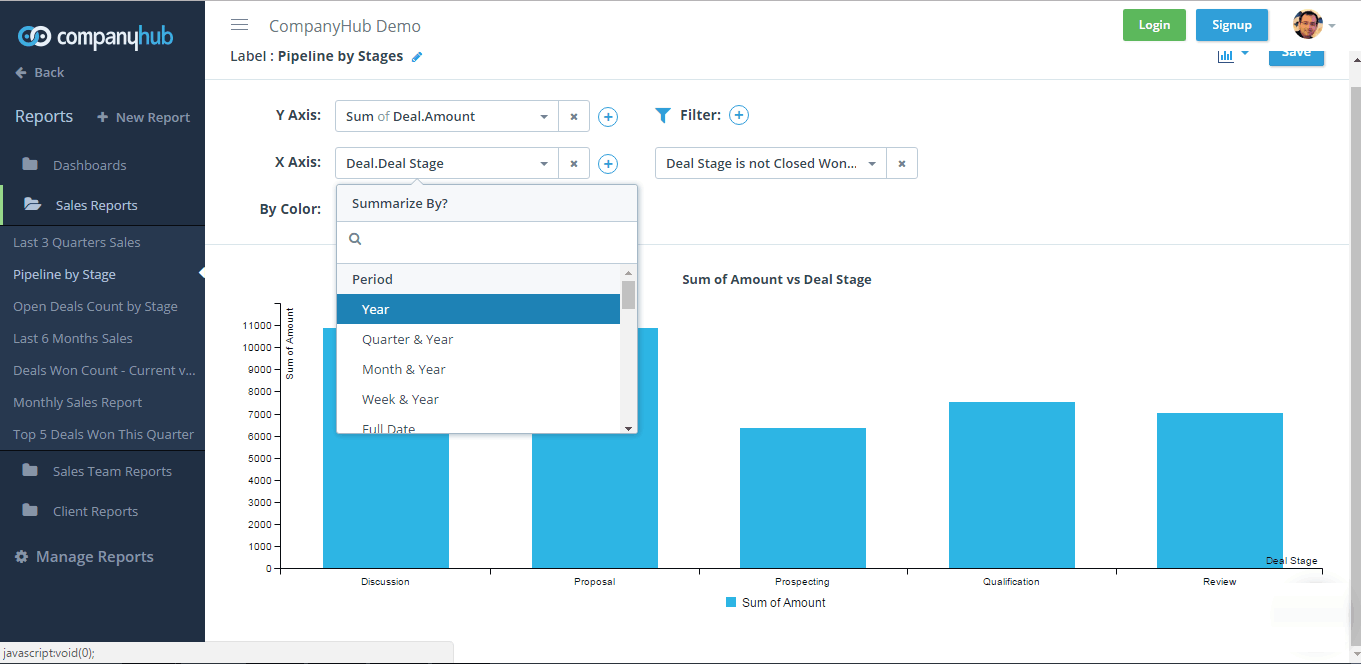Screen dimensions: 1361x664
Task: Expand the Sum of Deal.Amount dropdown
Action: coord(544,117)
